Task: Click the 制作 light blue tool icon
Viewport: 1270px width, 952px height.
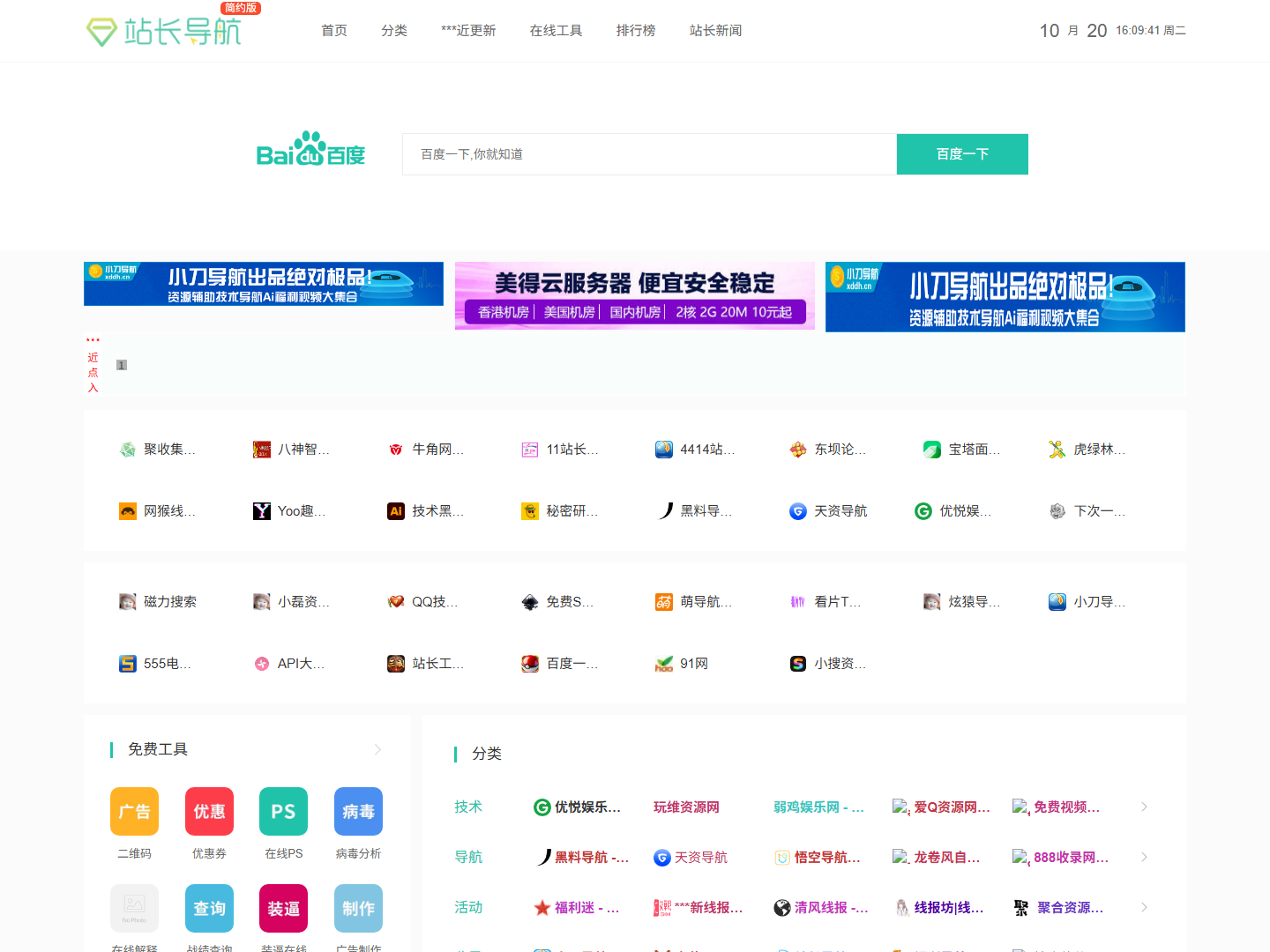Action: click(x=358, y=908)
